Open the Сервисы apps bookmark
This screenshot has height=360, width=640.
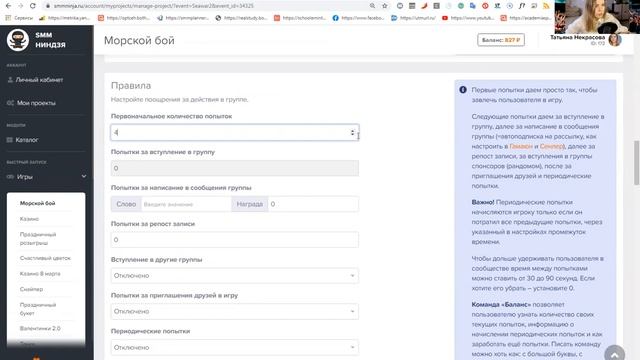click(19, 18)
